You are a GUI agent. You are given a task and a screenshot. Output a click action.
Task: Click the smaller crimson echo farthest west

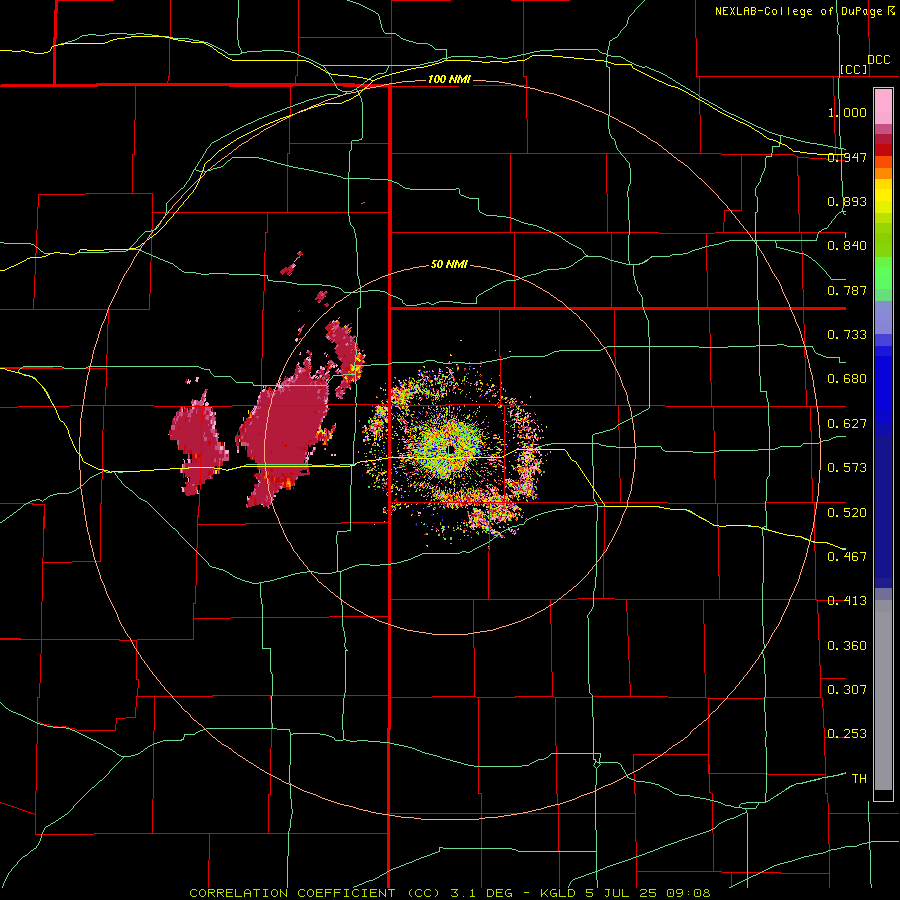[198, 442]
